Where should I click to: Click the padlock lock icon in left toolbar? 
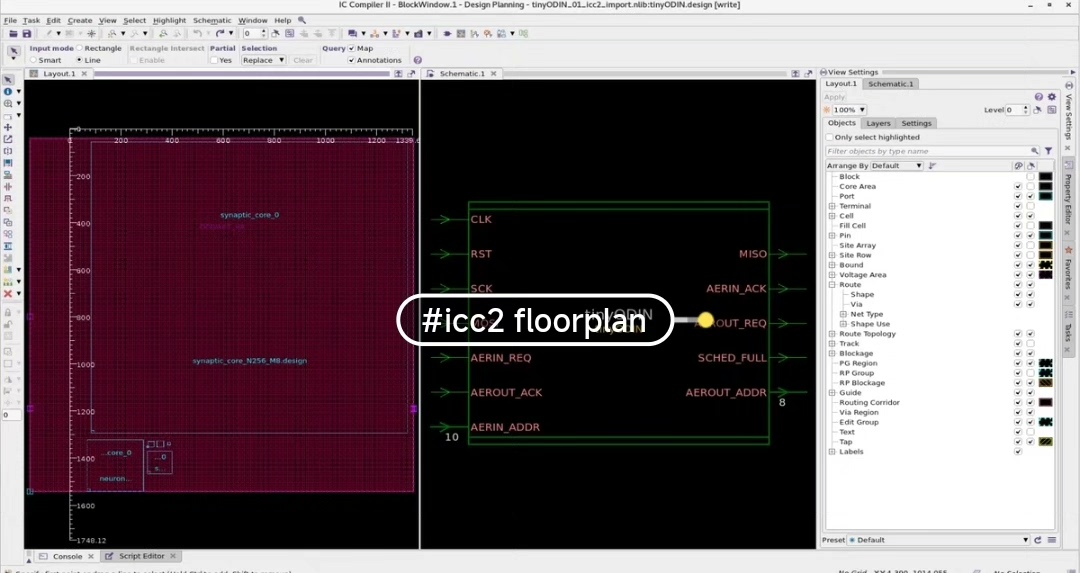click(8, 313)
